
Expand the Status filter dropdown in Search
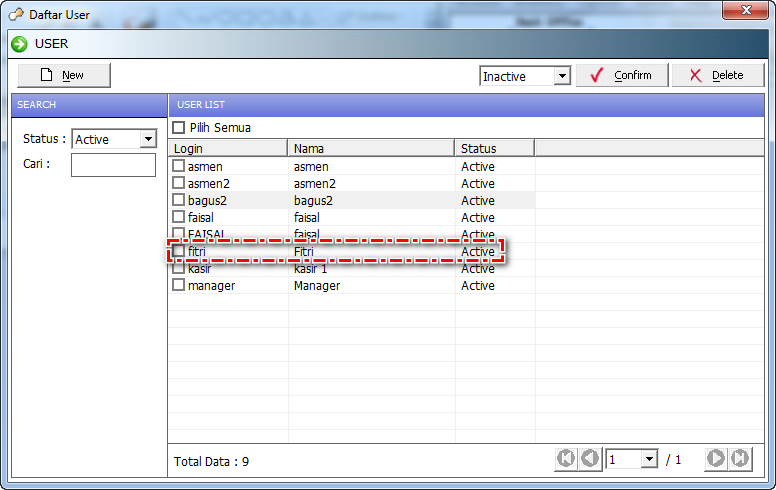[x=148, y=139]
